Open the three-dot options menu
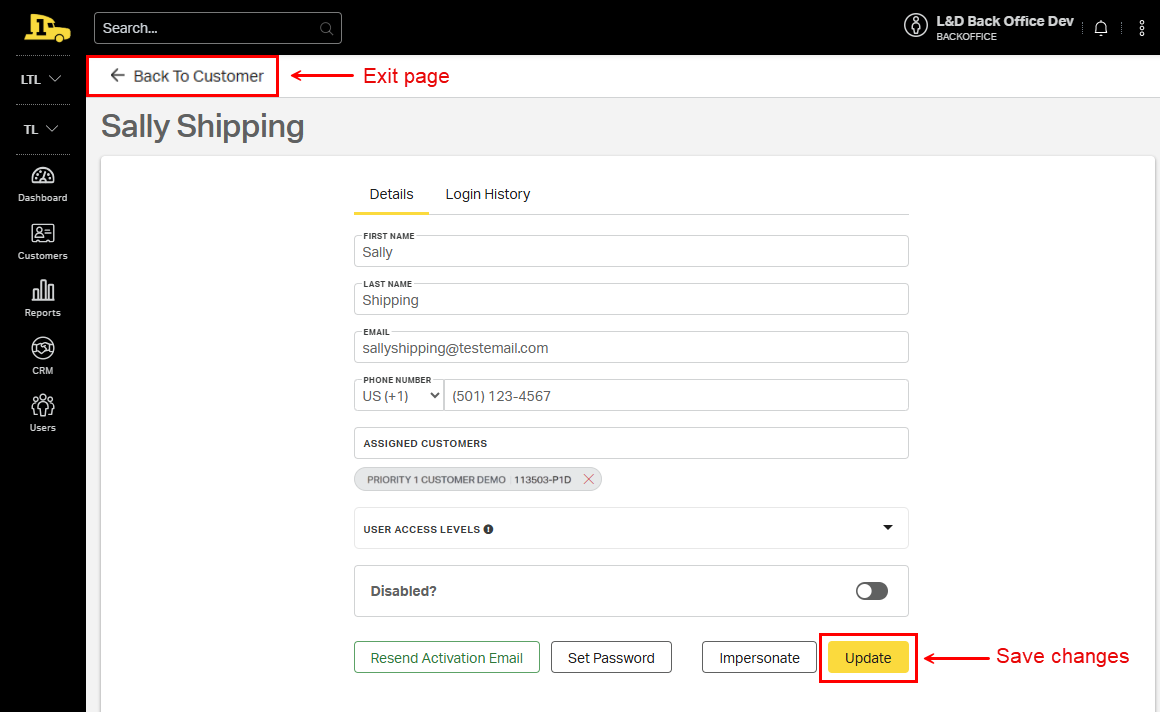The width and height of the screenshot is (1160, 712). [1142, 28]
